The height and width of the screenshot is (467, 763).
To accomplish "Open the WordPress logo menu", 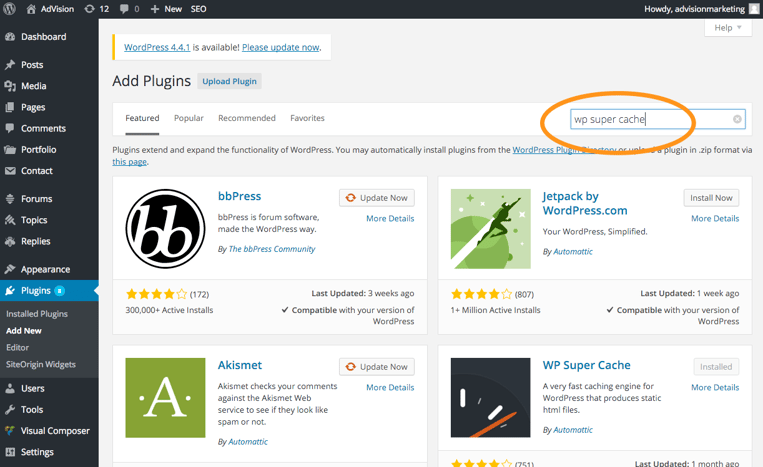I will (x=10, y=9).
